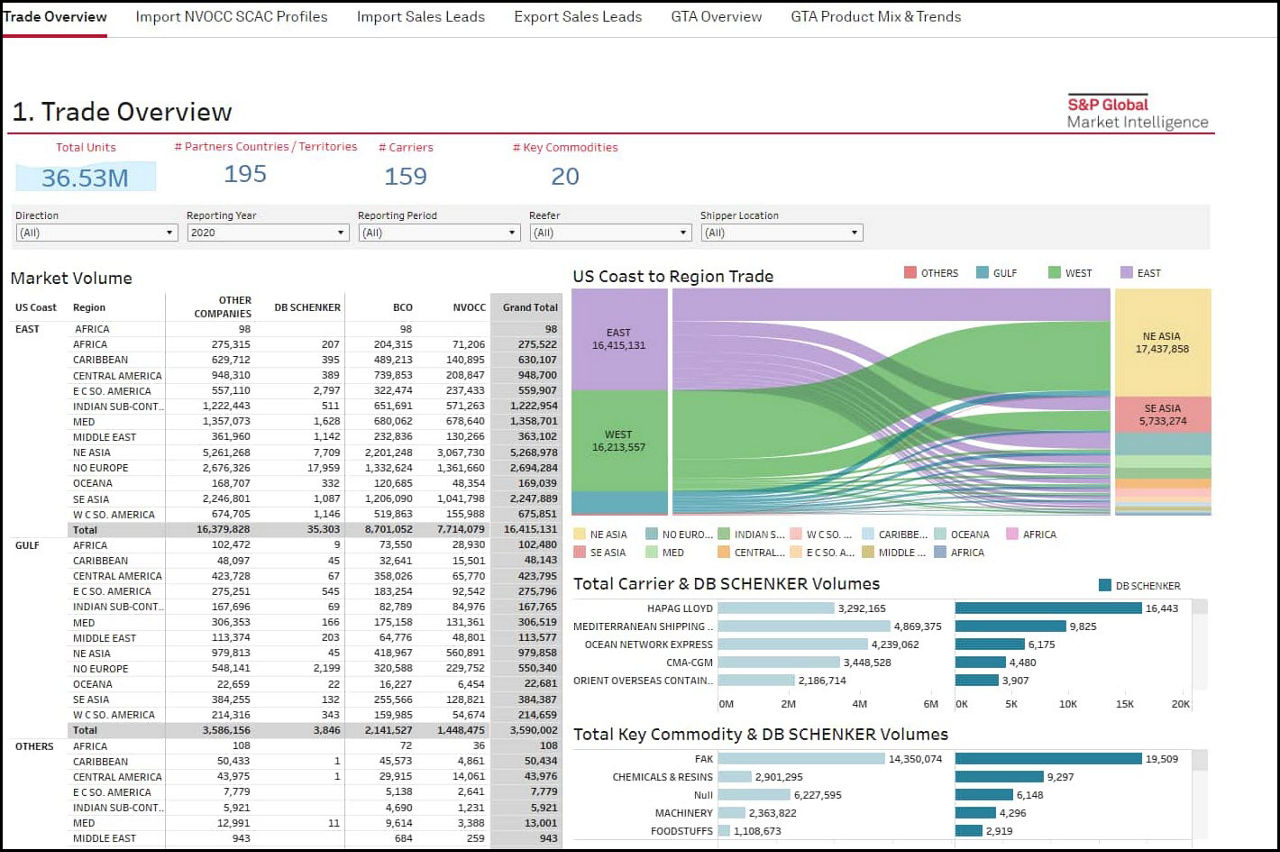Screen dimensions: 1280x852
Task: Expand the Reporting Period filter dropdown
Action: (x=439, y=233)
